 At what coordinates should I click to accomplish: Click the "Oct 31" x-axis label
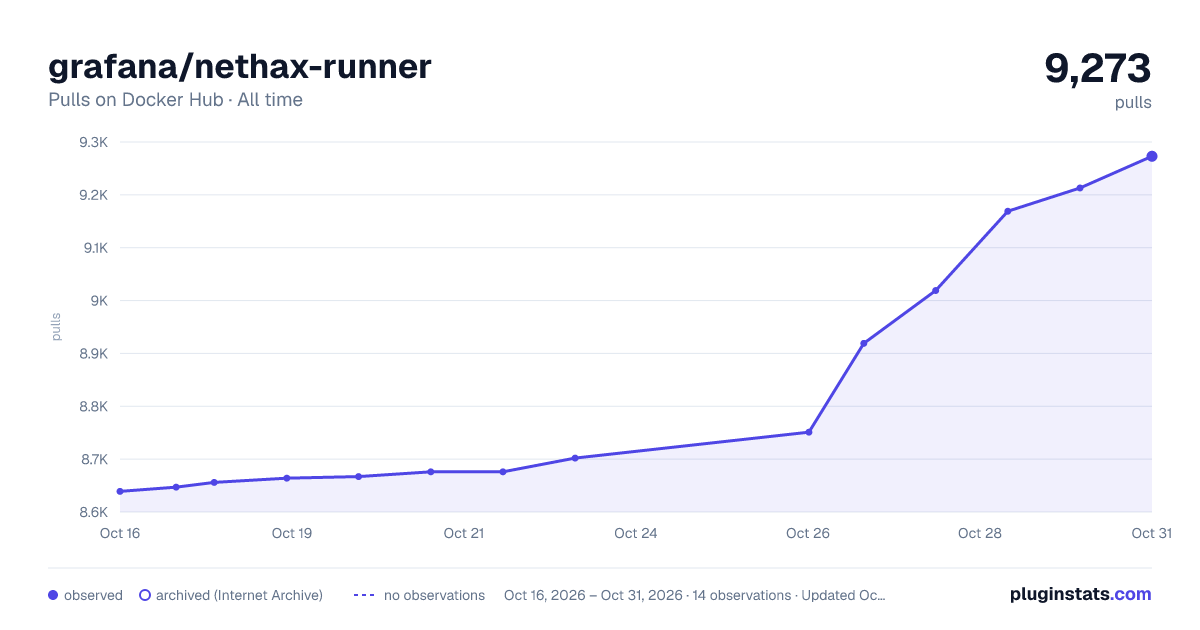1151,533
